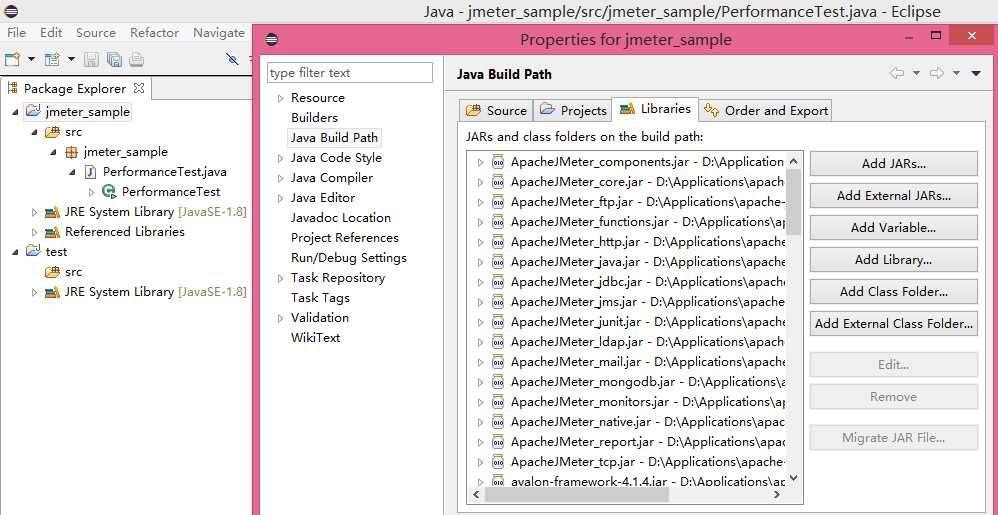Click the jmeter_sample package icon
Image resolution: width=998 pixels, height=515 pixels.
[x=71, y=152]
